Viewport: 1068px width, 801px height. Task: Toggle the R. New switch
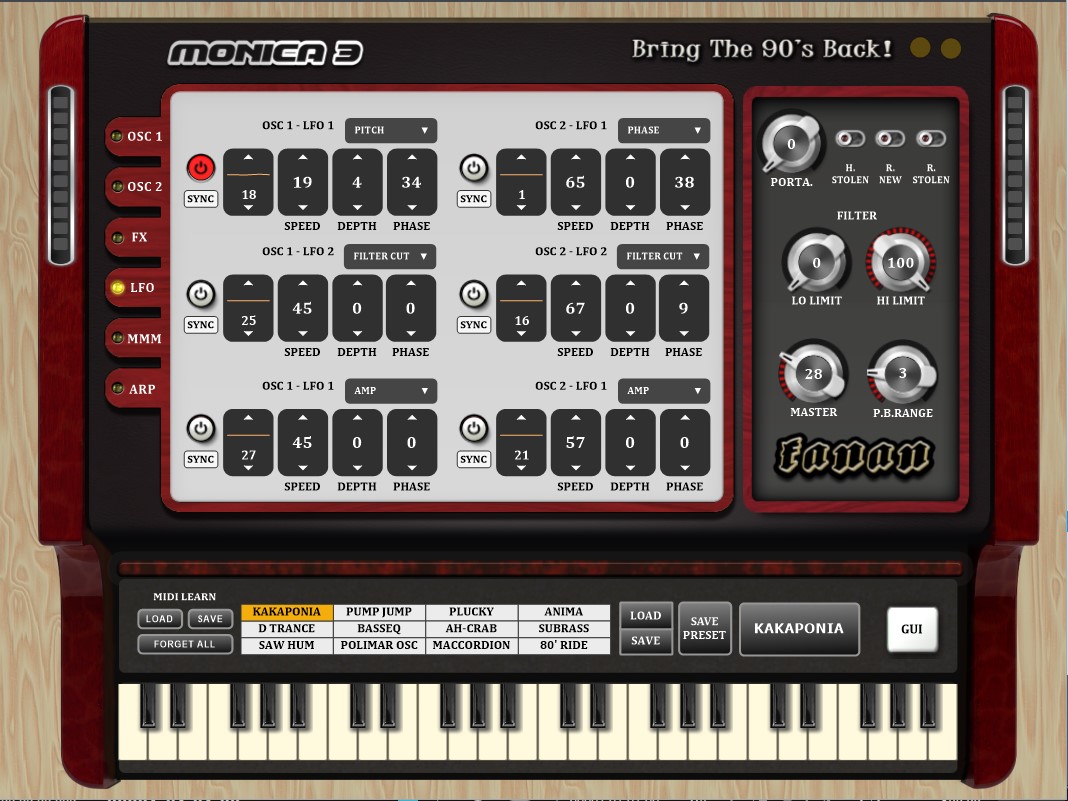pos(890,139)
